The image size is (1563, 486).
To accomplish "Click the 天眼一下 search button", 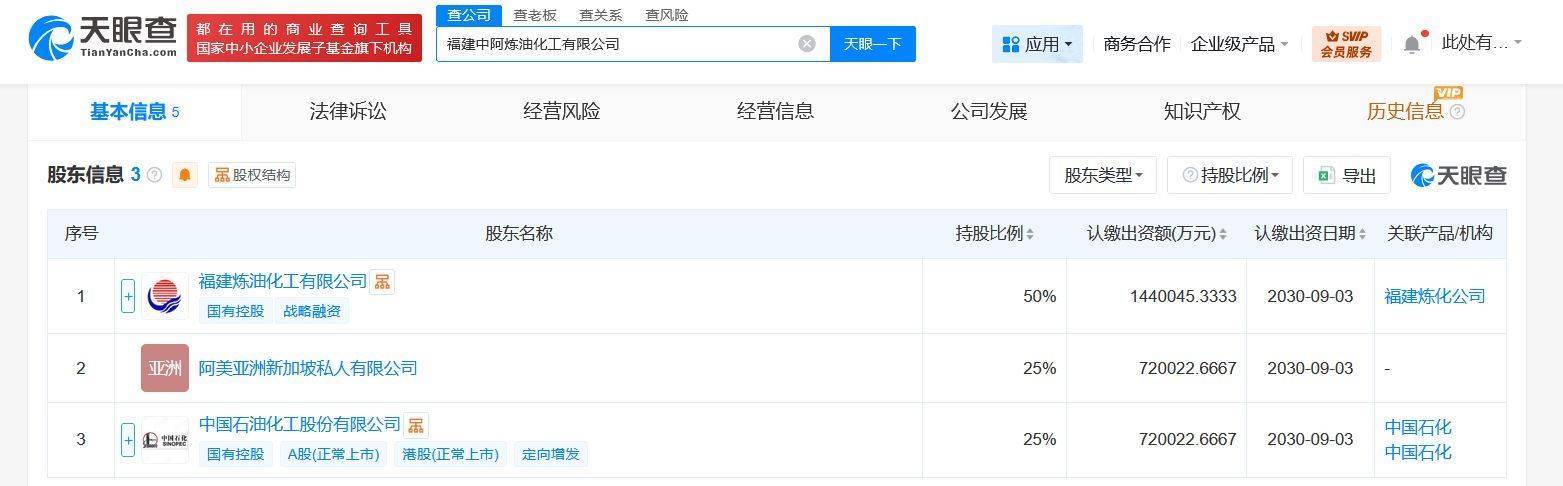I will click(x=873, y=44).
